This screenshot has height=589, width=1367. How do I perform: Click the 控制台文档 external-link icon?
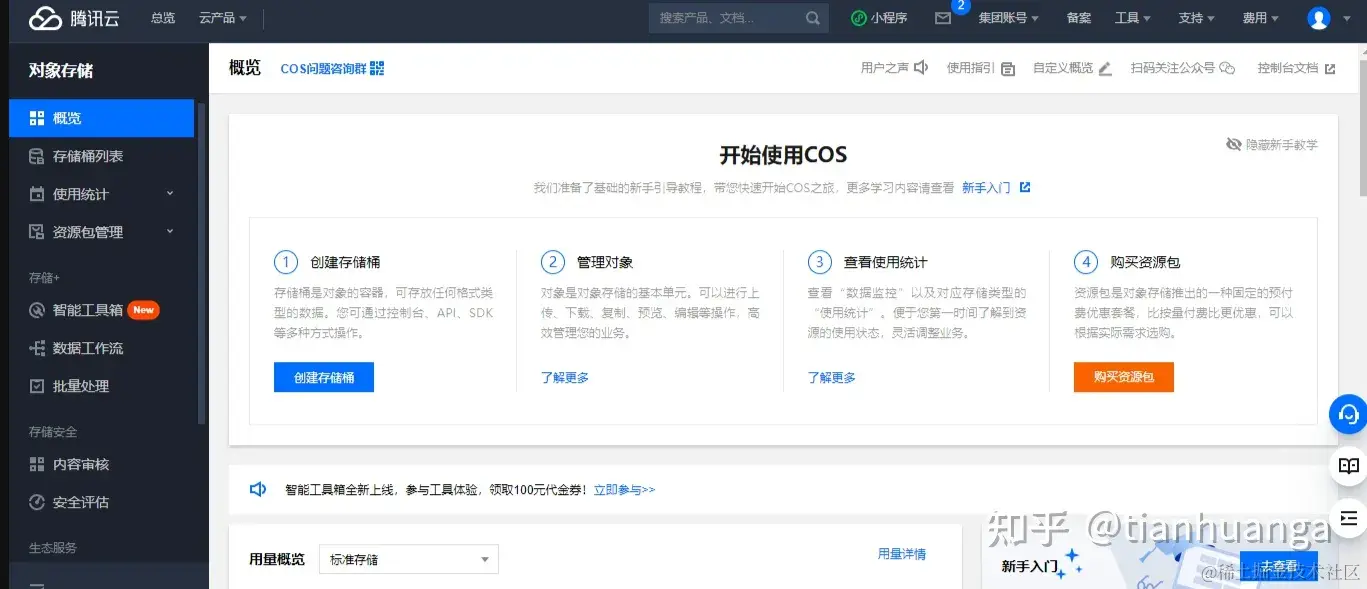[x=1330, y=69]
